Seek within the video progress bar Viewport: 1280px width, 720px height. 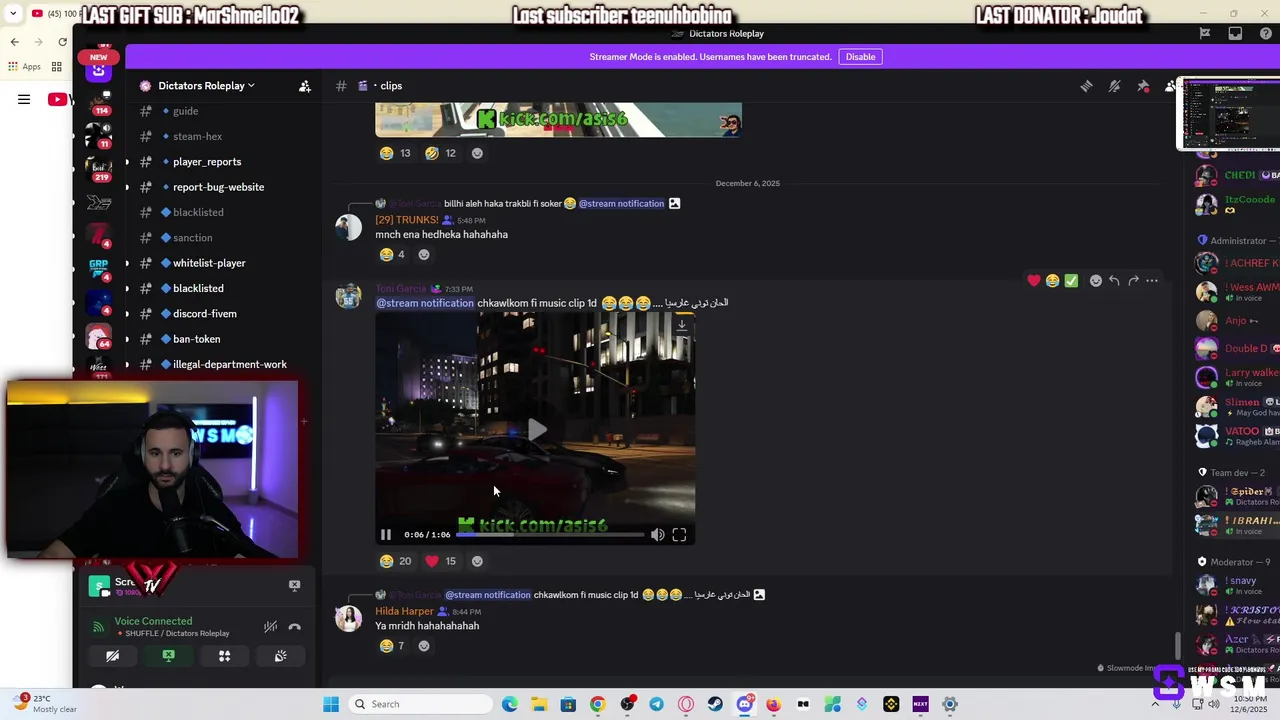pyautogui.click(x=550, y=535)
